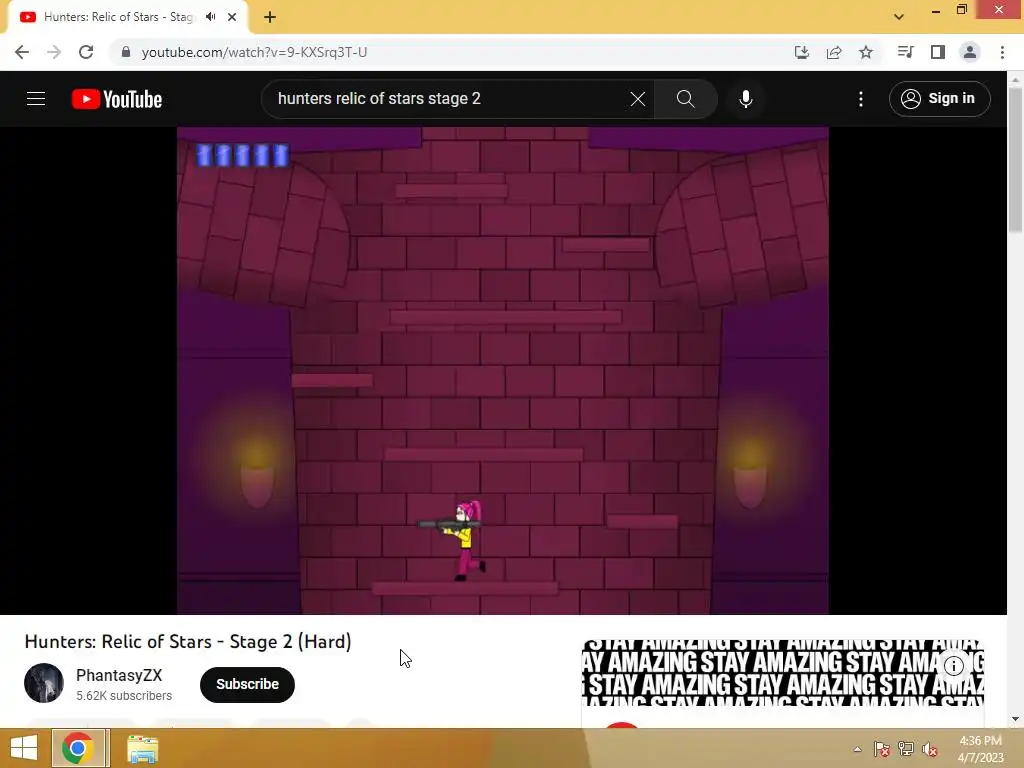
Task: Open the ad info icon on the Stay Amazing banner
Action: [x=953, y=665]
